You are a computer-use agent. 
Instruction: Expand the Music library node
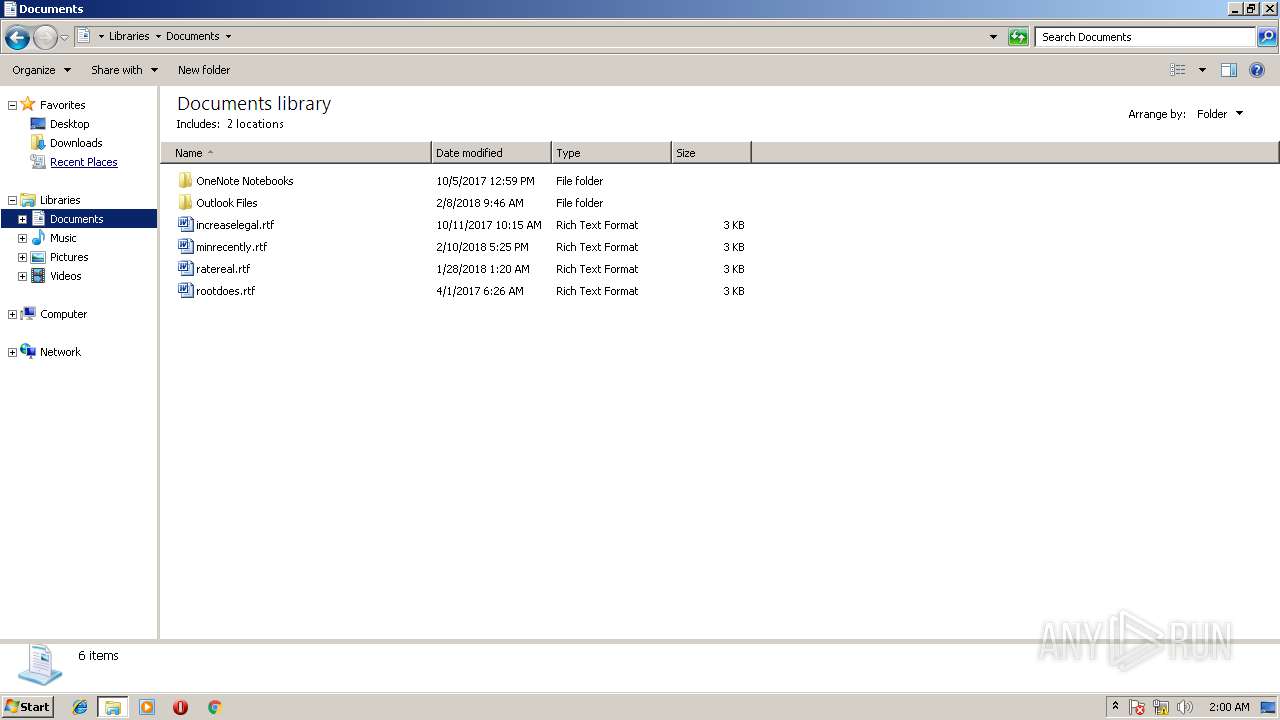tap(22, 238)
